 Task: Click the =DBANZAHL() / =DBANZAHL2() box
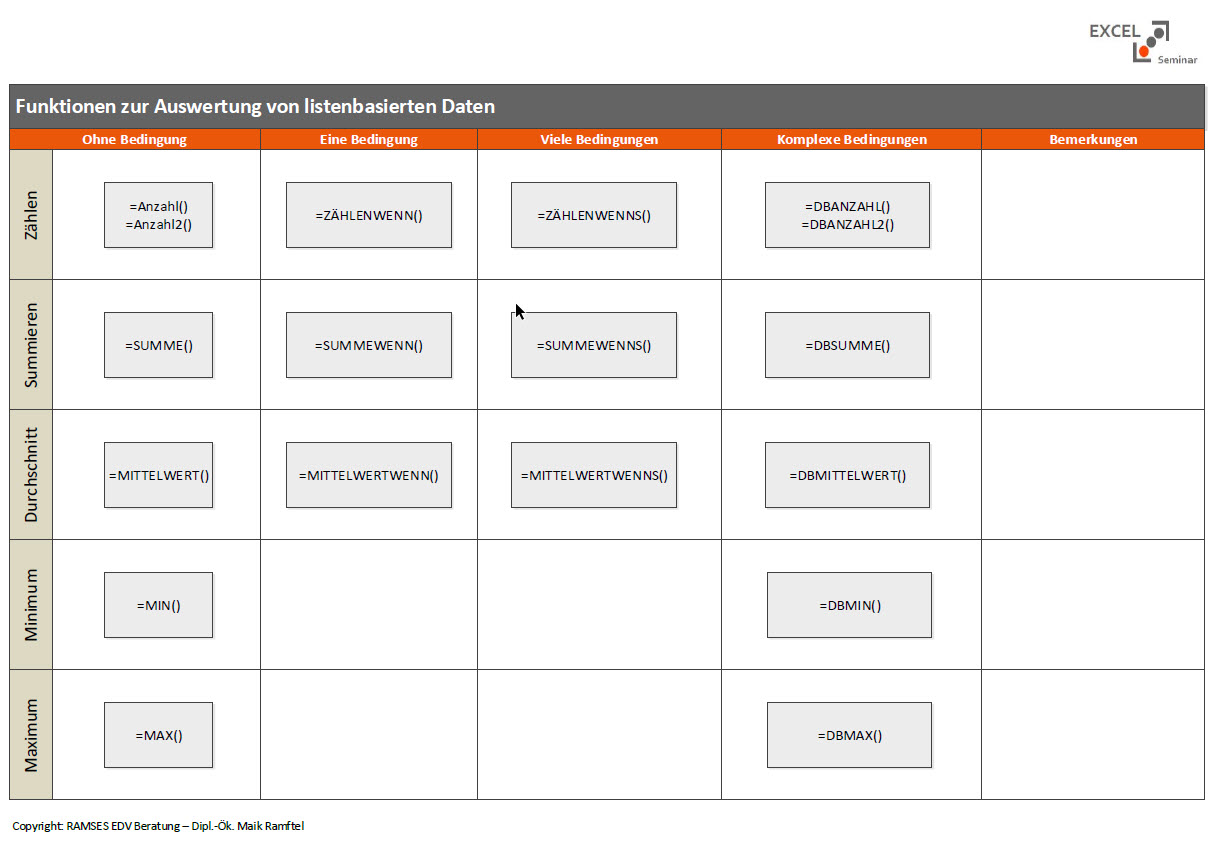[847, 215]
